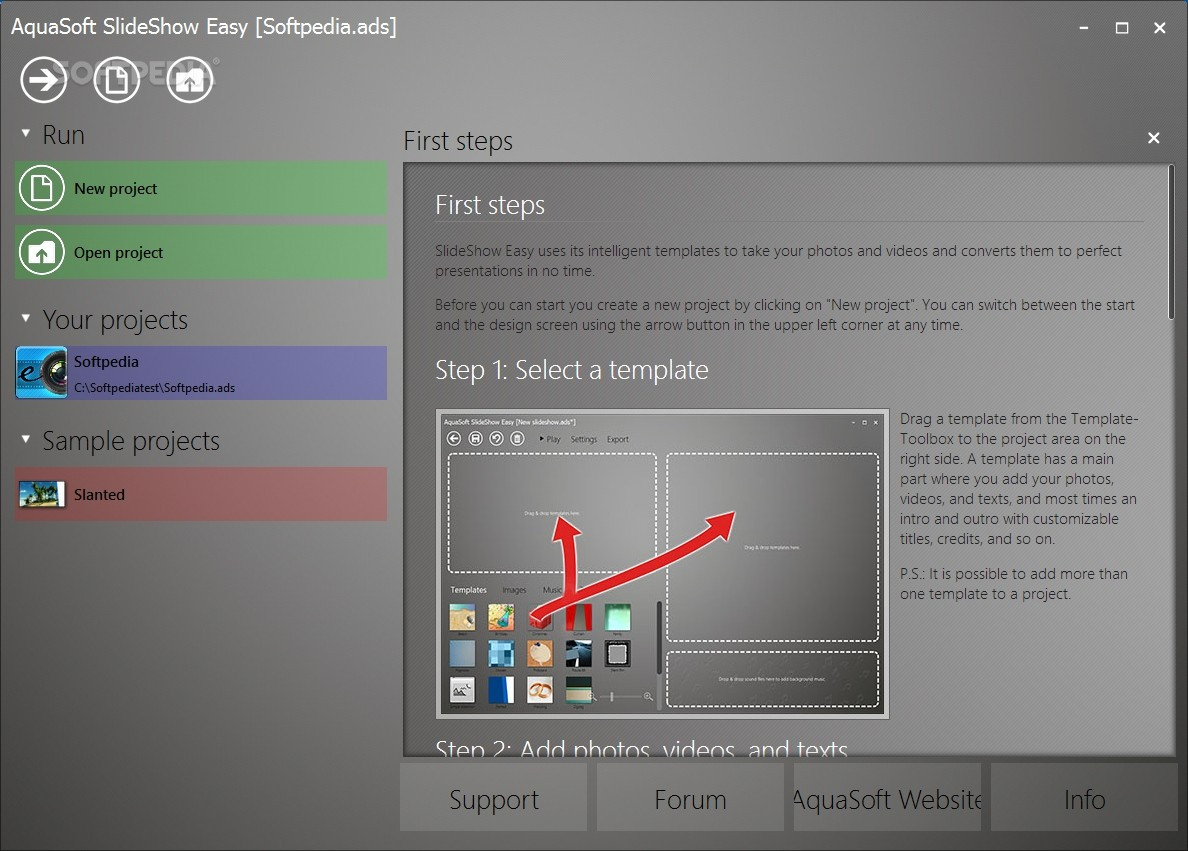Click the 'Your projects' section title

click(115, 320)
